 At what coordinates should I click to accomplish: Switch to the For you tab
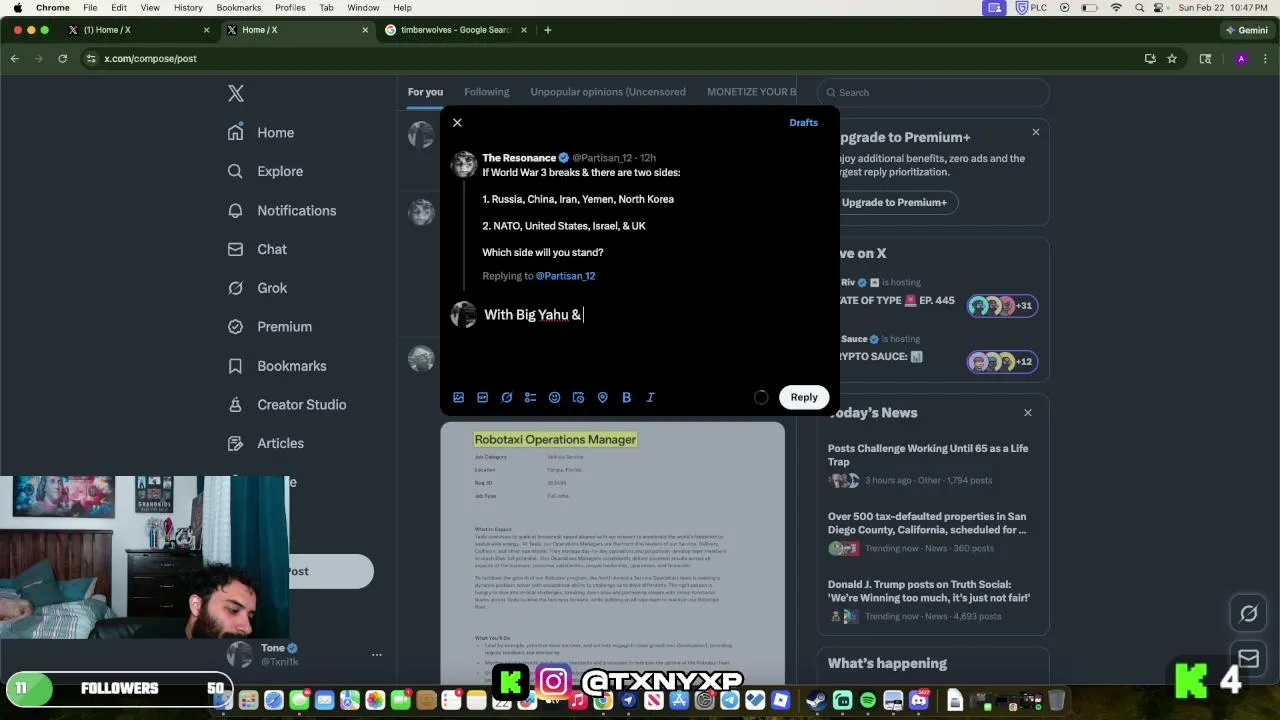click(425, 92)
